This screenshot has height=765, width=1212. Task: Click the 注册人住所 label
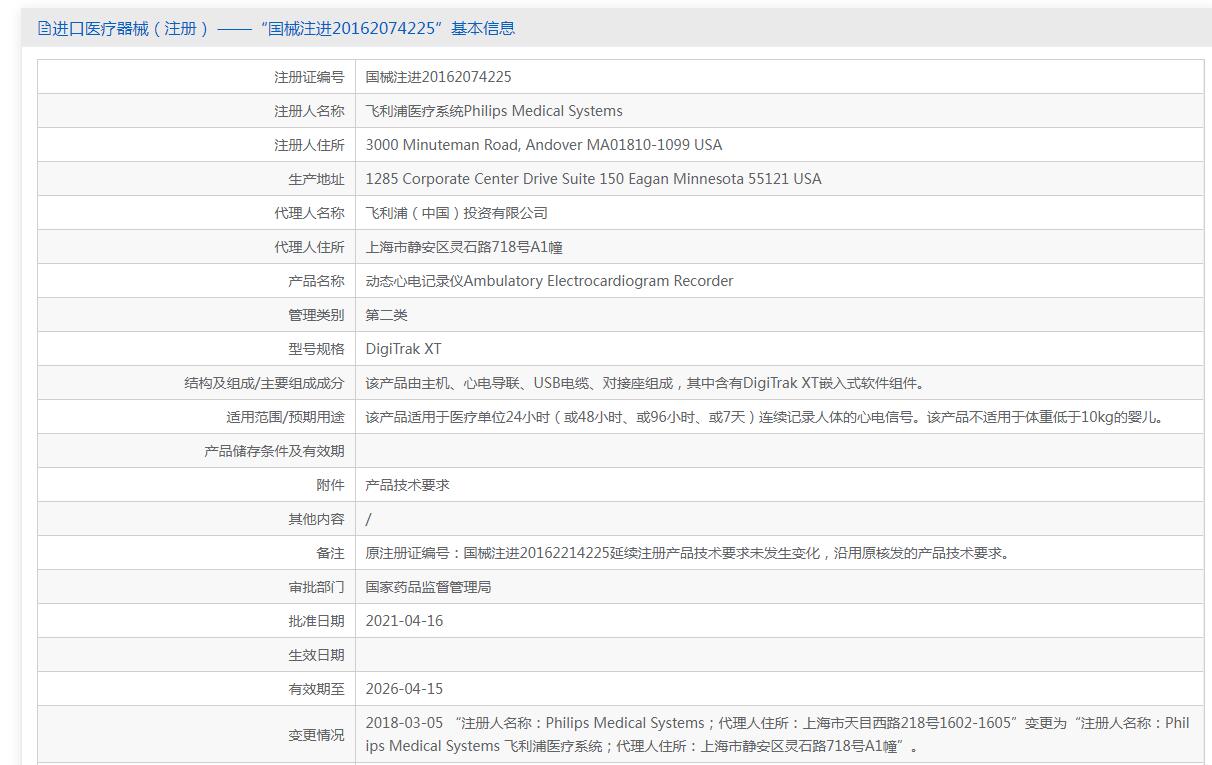[x=309, y=145]
